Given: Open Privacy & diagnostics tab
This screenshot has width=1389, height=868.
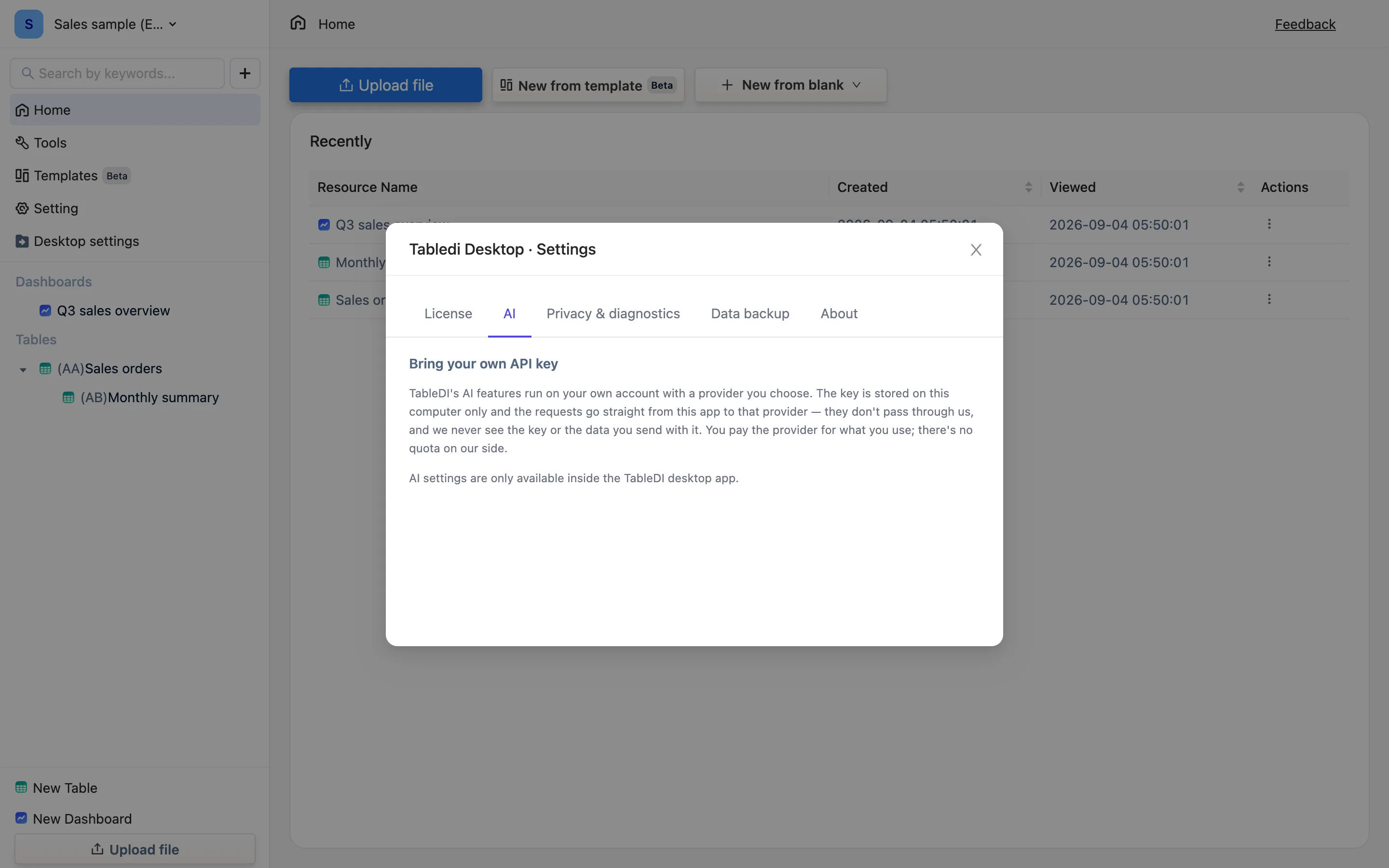Looking at the screenshot, I should click(613, 313).
